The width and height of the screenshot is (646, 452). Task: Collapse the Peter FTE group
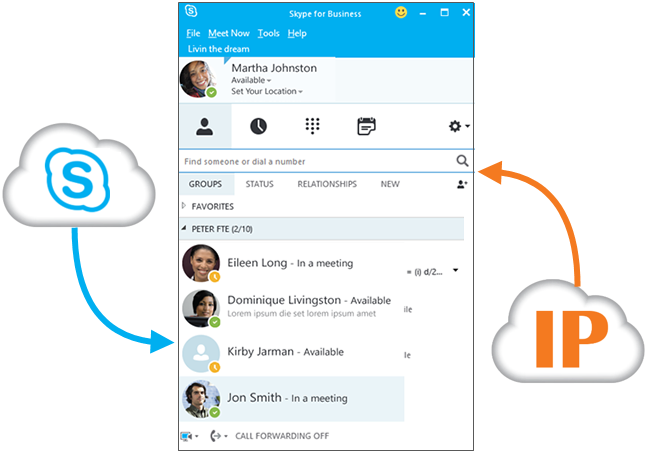pos(184,229)
